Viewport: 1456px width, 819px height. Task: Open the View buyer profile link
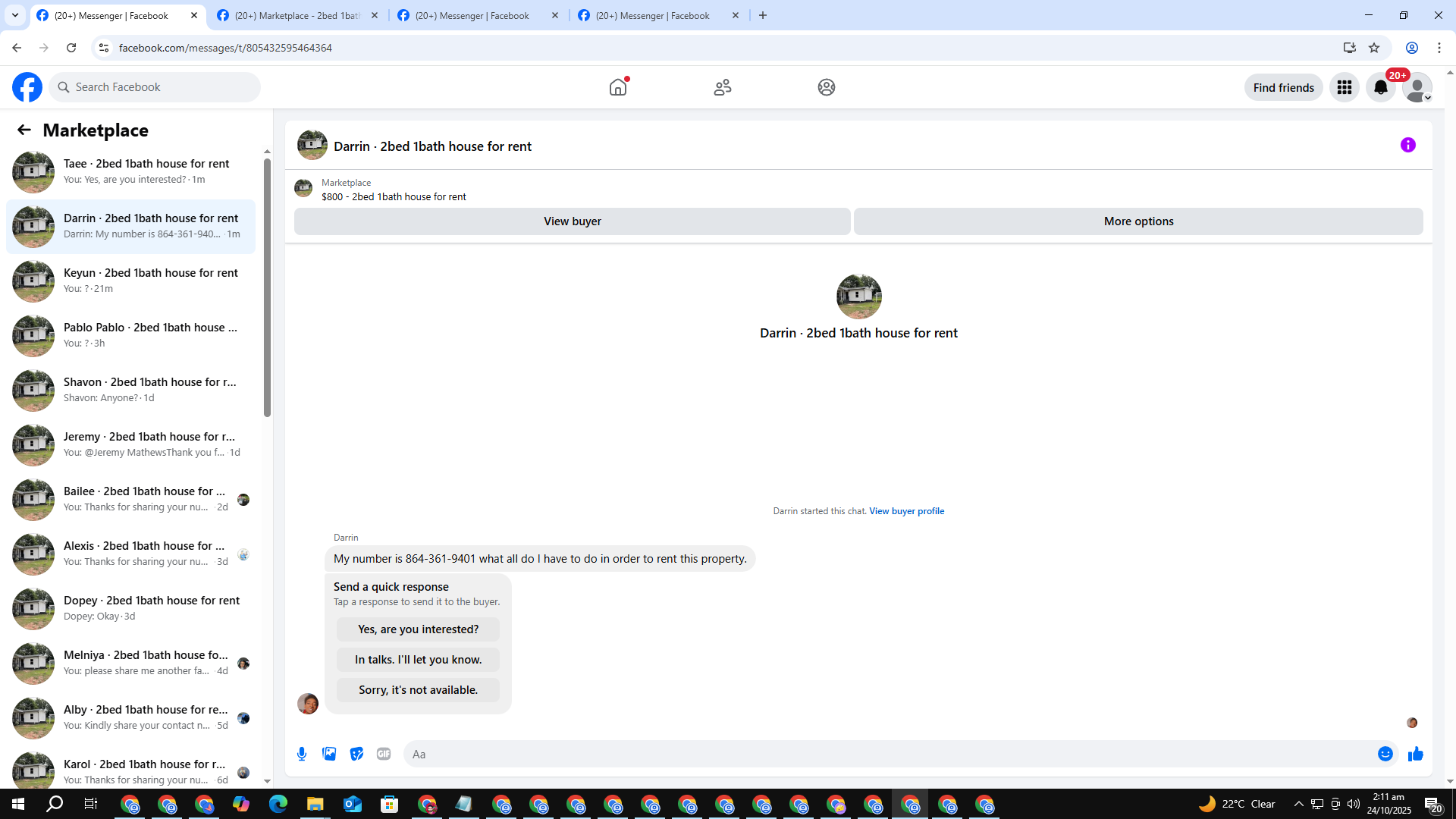tap(907, 511)
